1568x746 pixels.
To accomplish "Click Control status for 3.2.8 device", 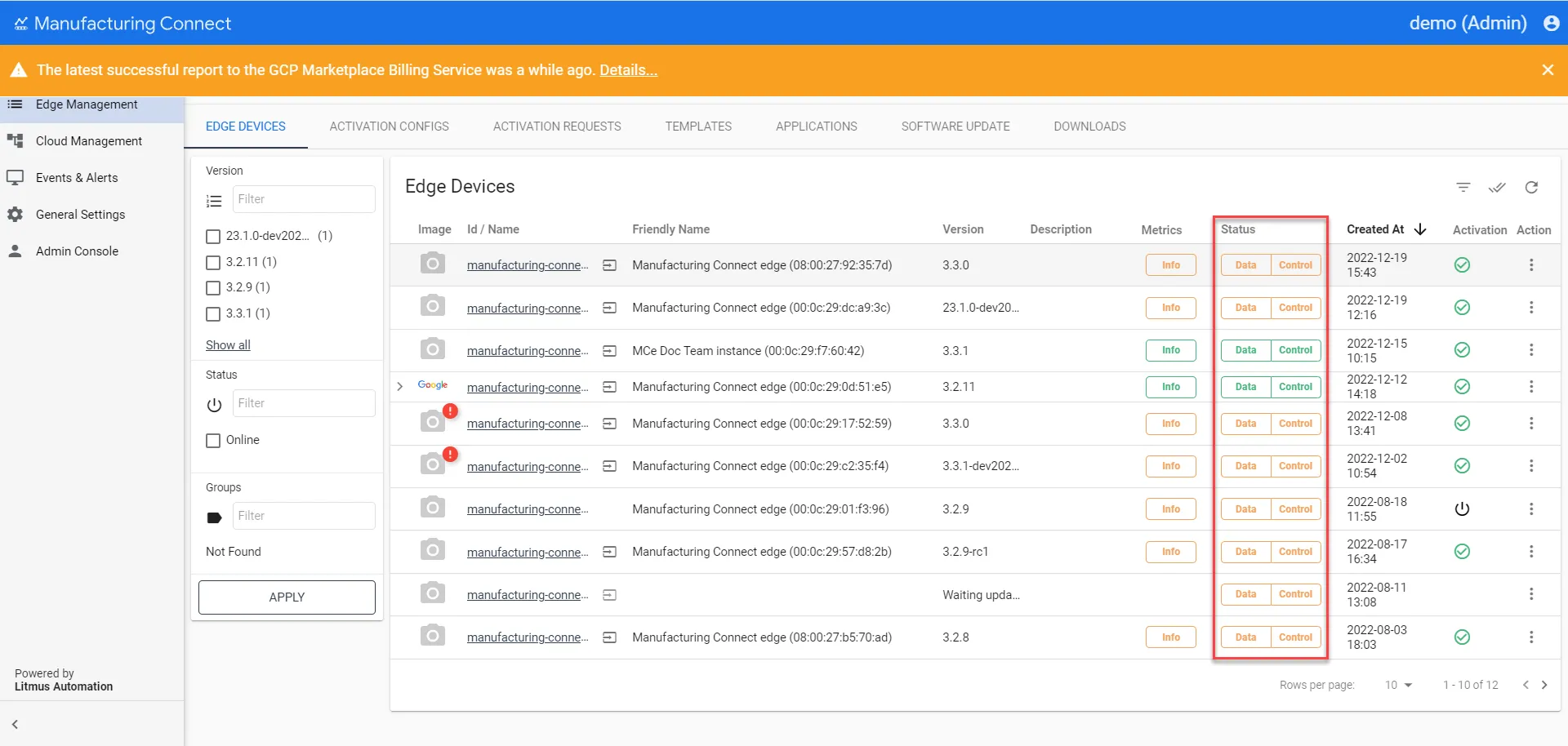I will pos(1296,637).
